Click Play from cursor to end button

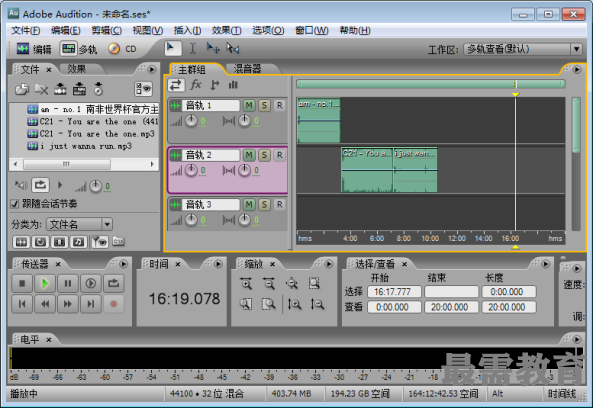coord(90,283)
